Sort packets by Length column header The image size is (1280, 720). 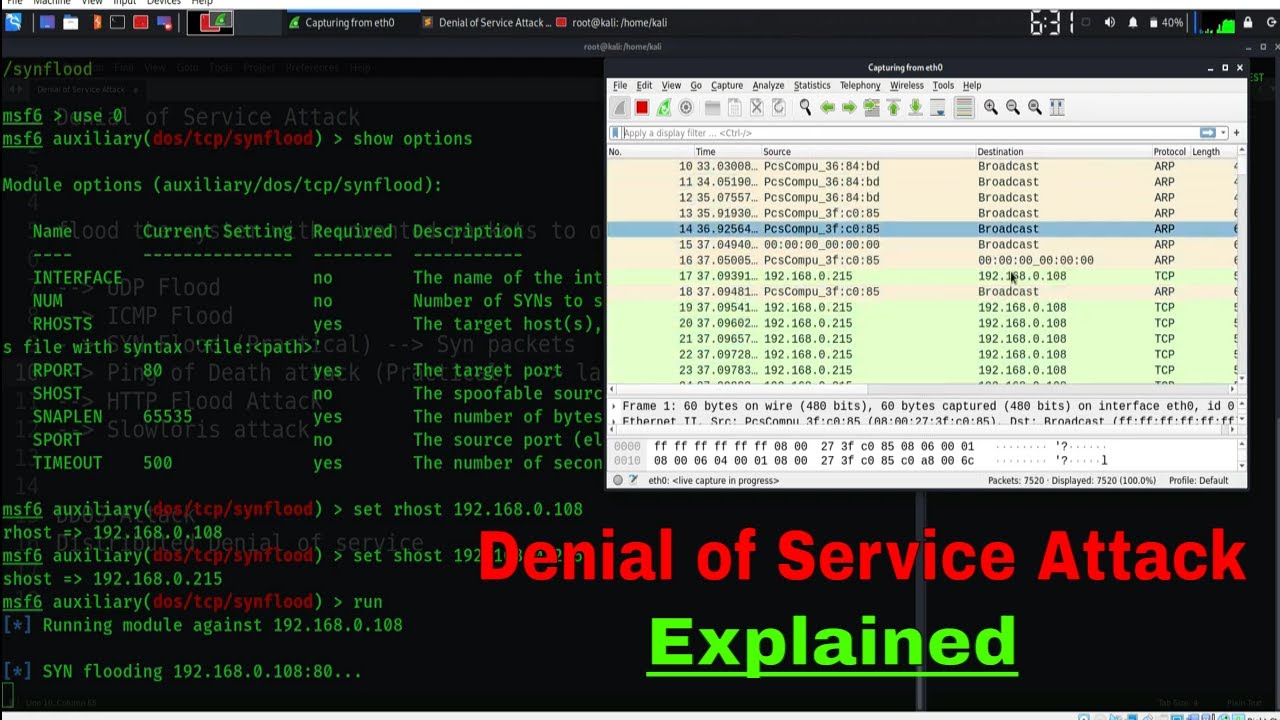[1211, 152]
